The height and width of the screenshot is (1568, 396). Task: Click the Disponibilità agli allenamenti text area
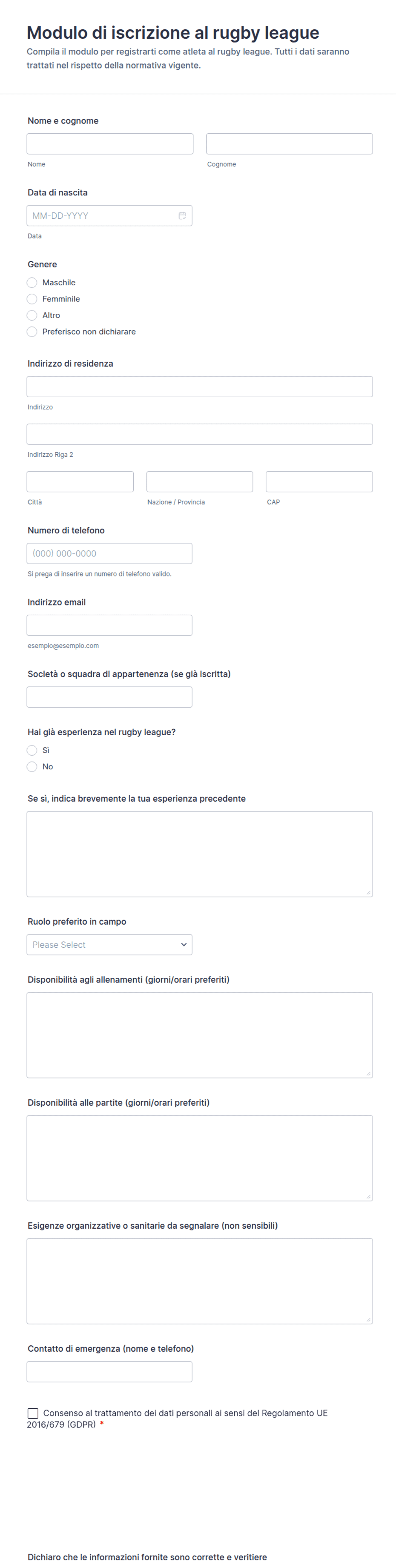click(x=200, y=1035)
